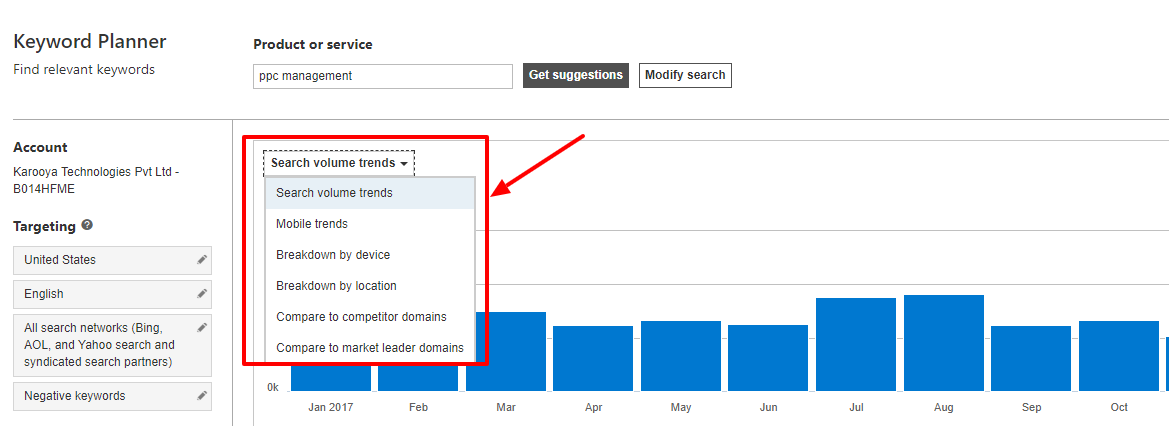Select the Mobile trends option
The height and width of the screenshot is (426, 1169).
click(370, 224)
